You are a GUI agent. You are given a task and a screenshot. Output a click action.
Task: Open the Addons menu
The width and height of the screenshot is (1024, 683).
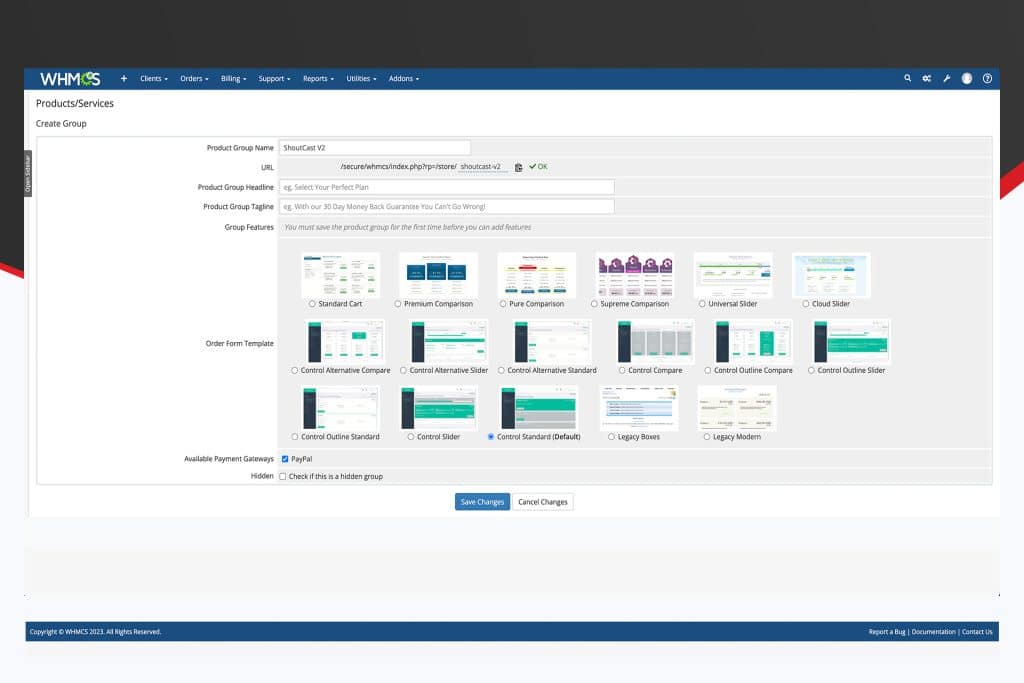pyautogui.click(x=404, y=78)
